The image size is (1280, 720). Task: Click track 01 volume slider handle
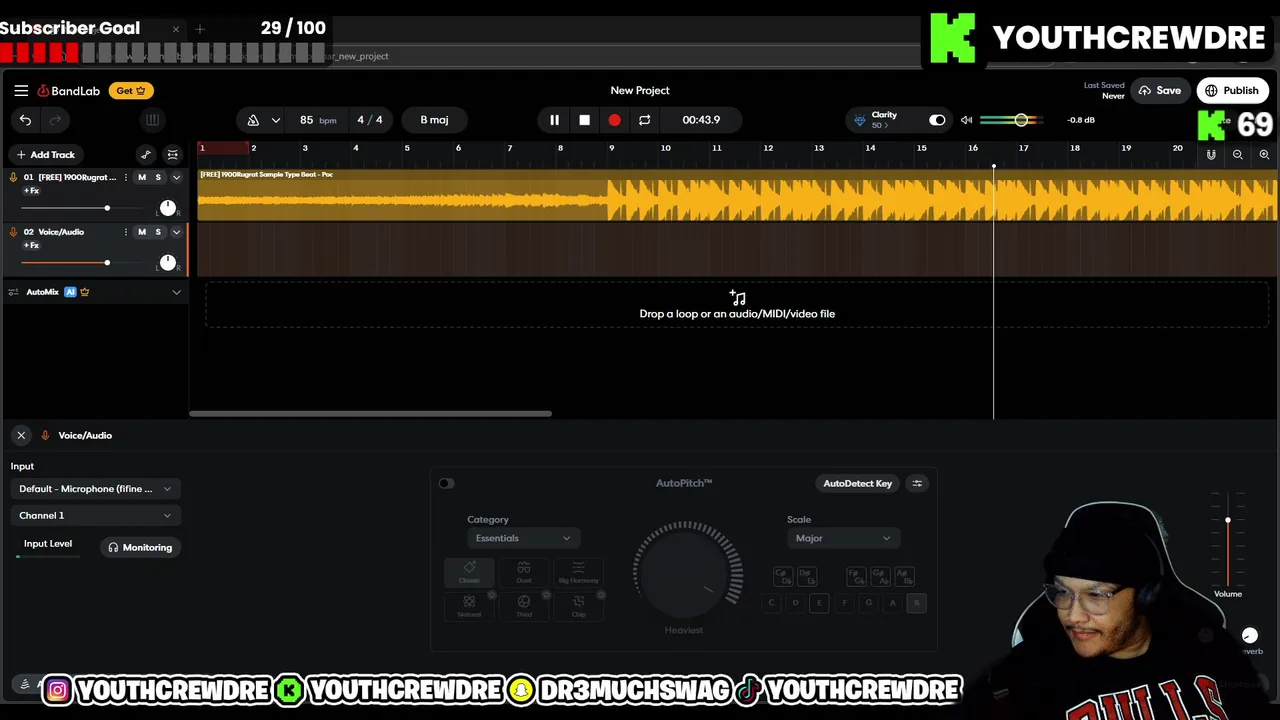[x=107, y=208]
